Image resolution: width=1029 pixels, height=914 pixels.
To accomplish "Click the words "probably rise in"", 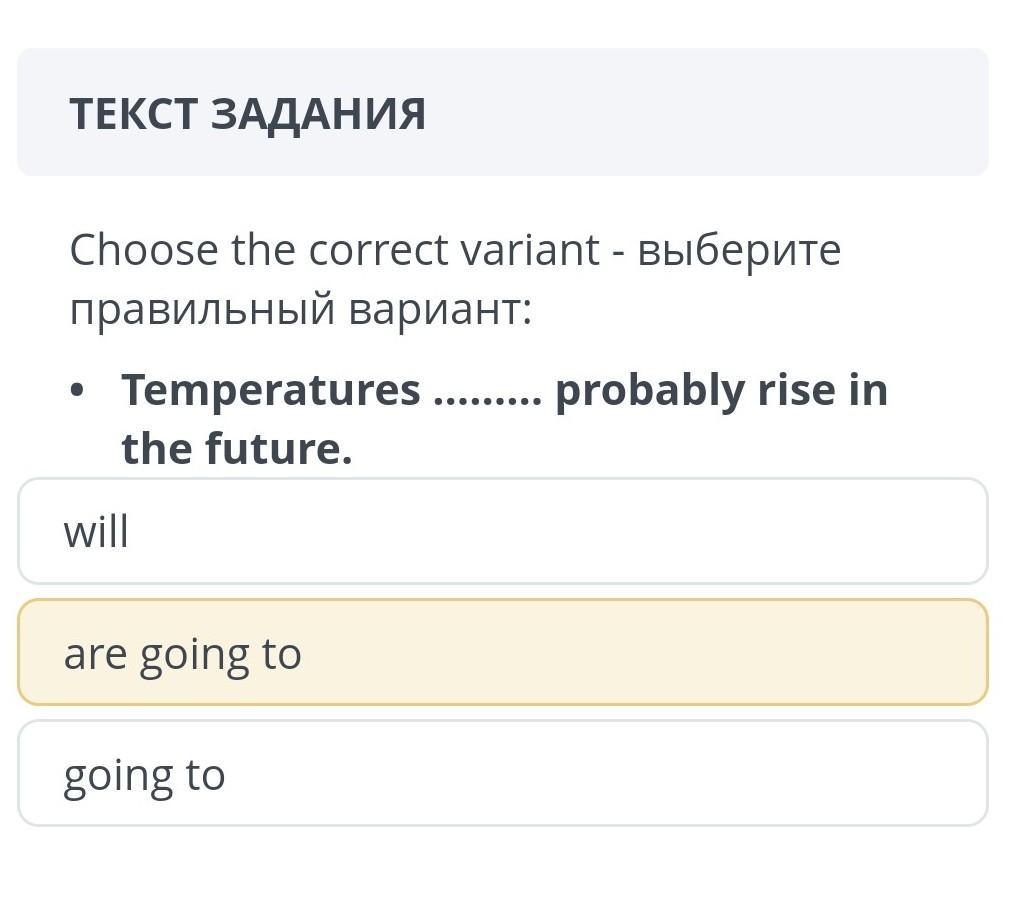I will tap(721, 390).
